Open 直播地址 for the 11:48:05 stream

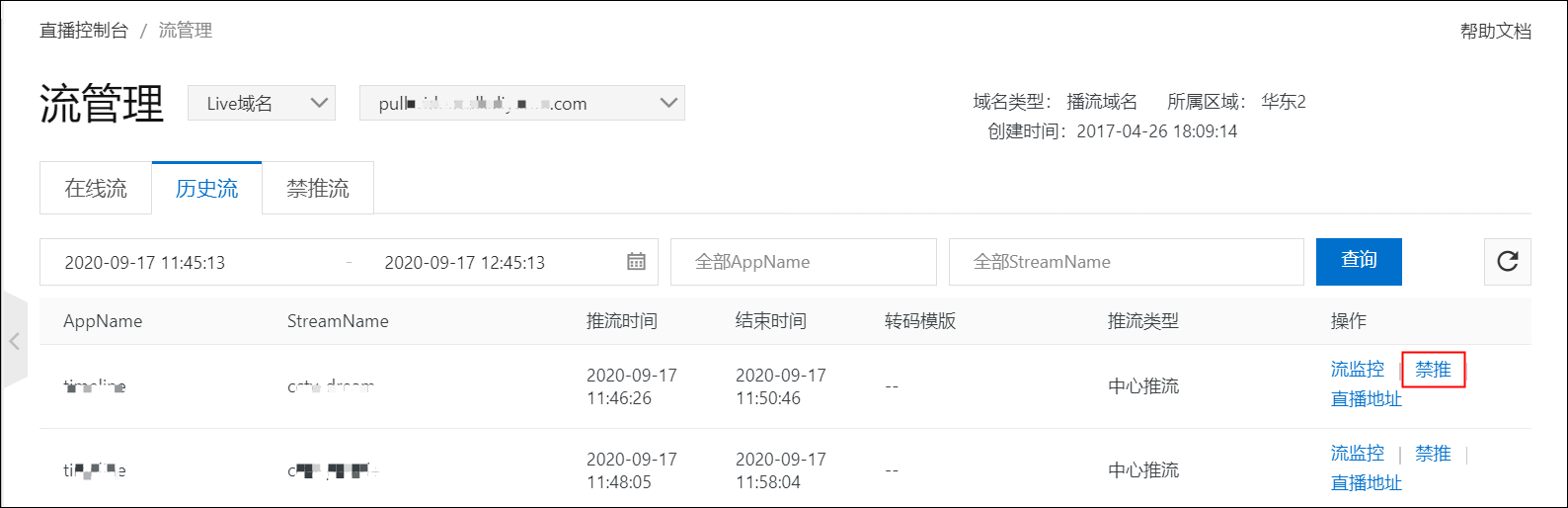1367,483
